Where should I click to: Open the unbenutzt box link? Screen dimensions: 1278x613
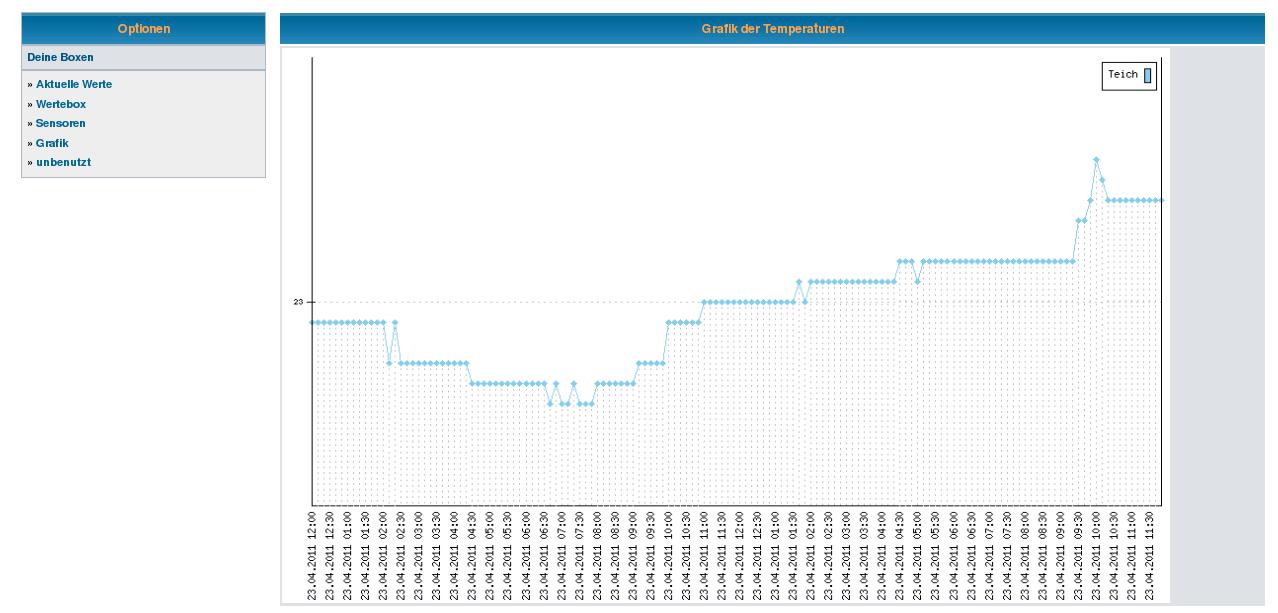coord(63,162)
